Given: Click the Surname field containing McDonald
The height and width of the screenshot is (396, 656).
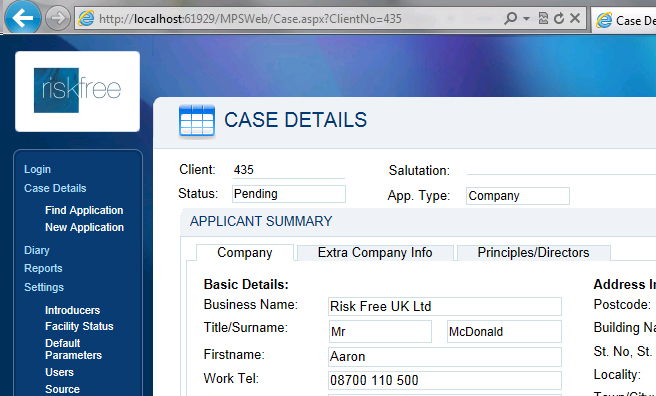Looking at the screenshot, I should click(x=504, y=332).
